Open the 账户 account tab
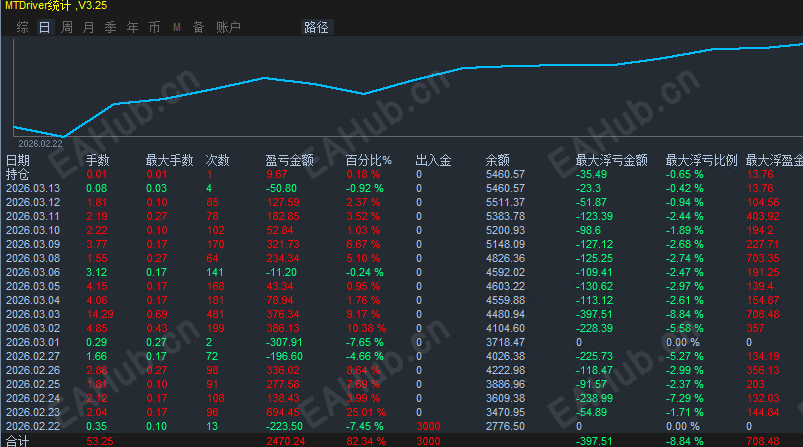 click(228, 27)
